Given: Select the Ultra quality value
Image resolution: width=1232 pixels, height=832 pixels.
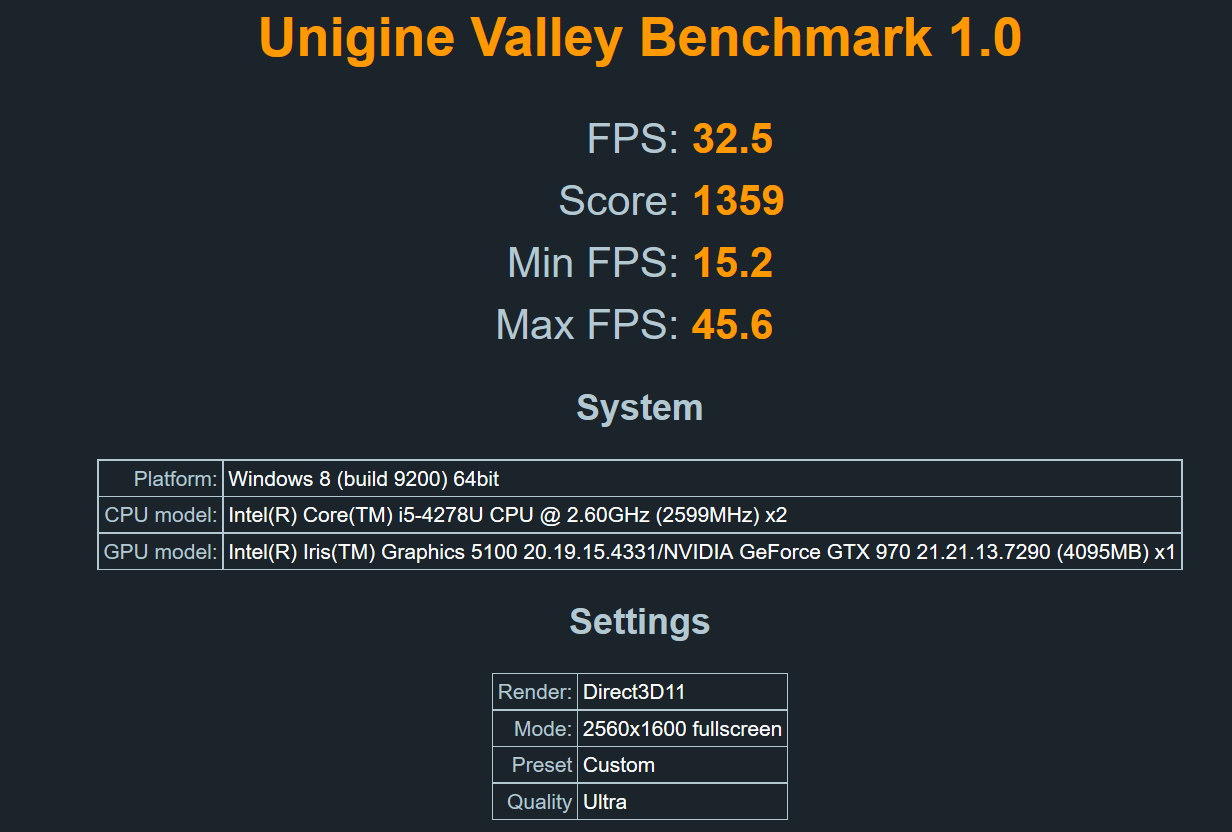Looking at the screenshot, I should click(605, 801).
